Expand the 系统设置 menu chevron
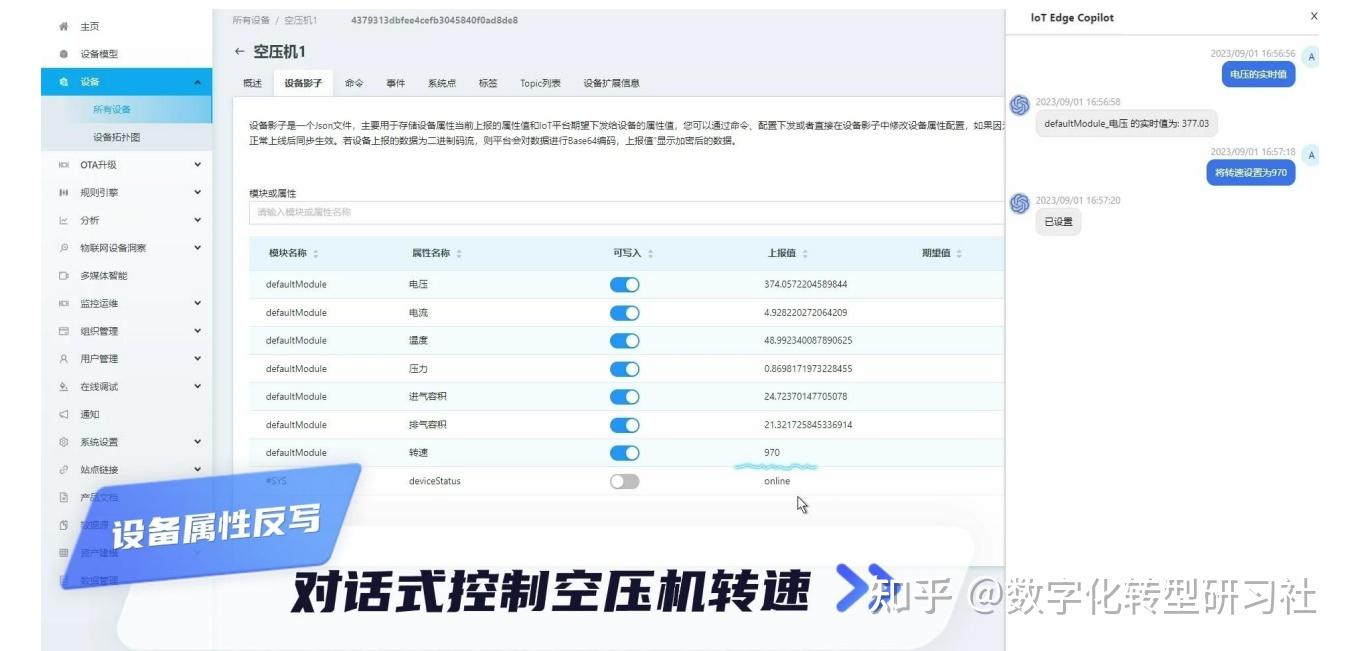 [198, 442]
